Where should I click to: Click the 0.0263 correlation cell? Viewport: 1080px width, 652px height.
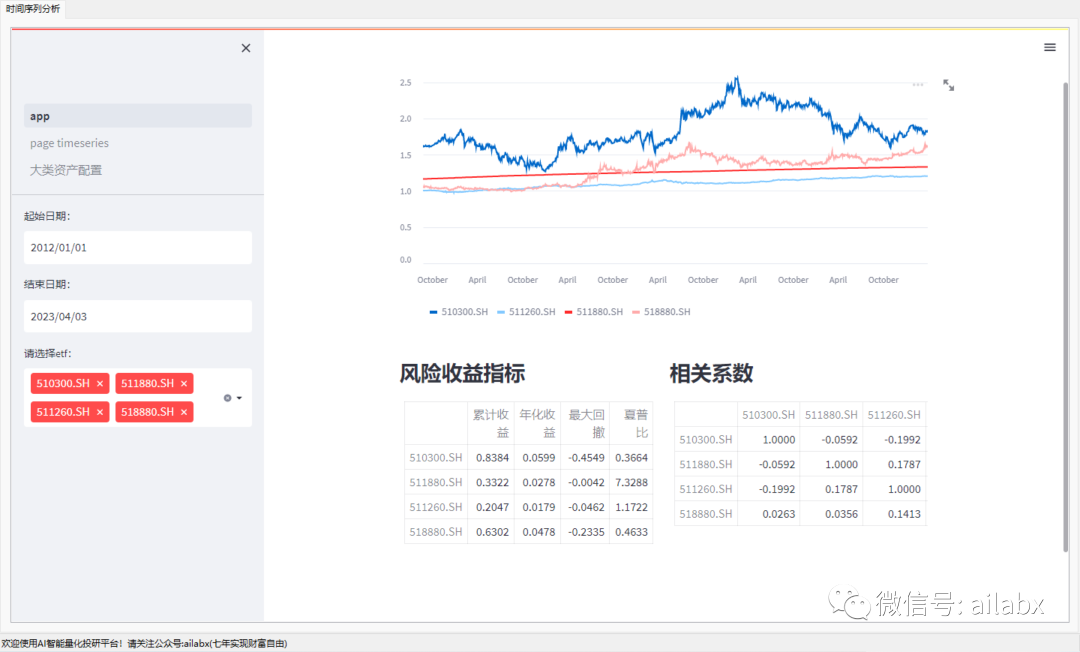(x=769, y=514)
